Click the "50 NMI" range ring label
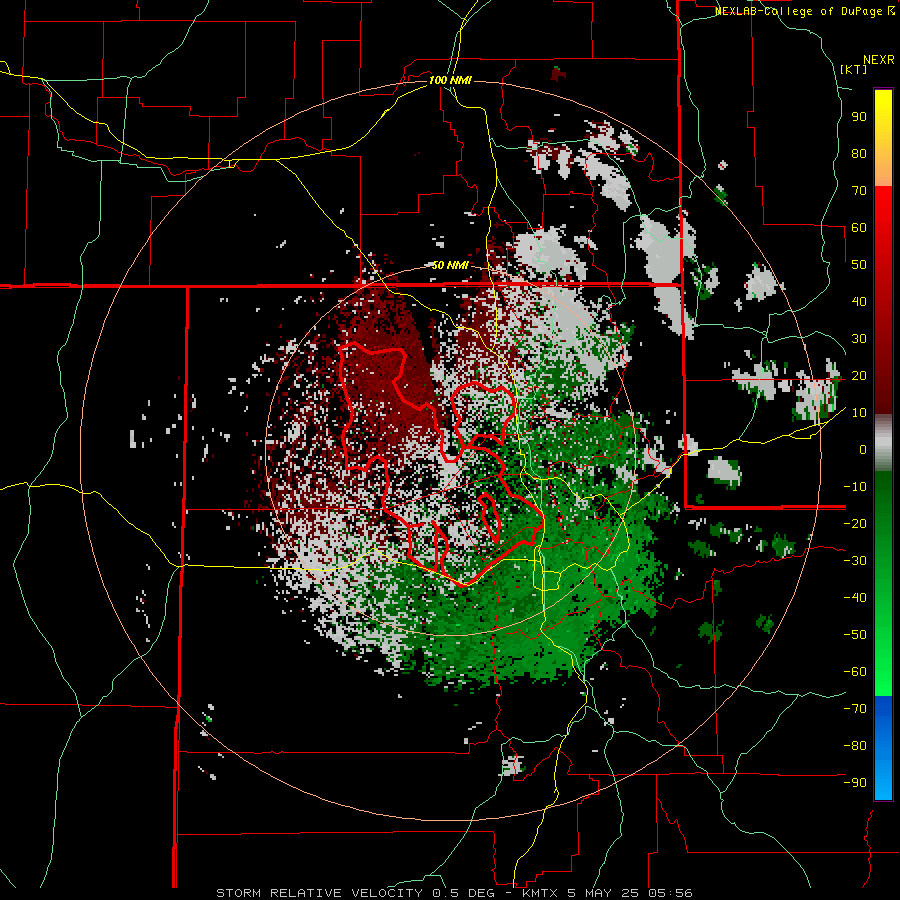Screen dimensions: 900x900 click(450, 265)
